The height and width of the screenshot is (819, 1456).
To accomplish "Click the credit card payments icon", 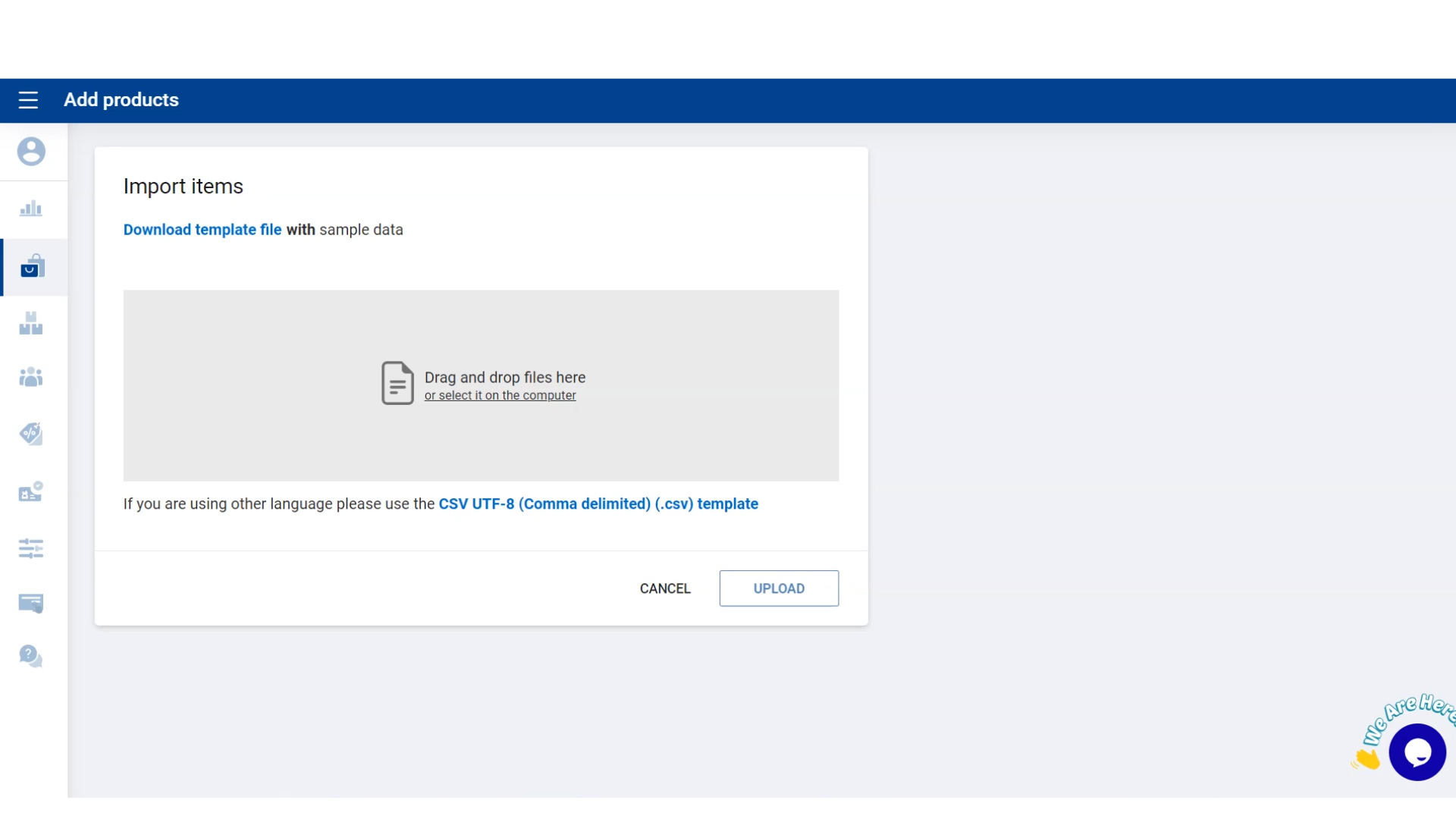I will (31, 604).
